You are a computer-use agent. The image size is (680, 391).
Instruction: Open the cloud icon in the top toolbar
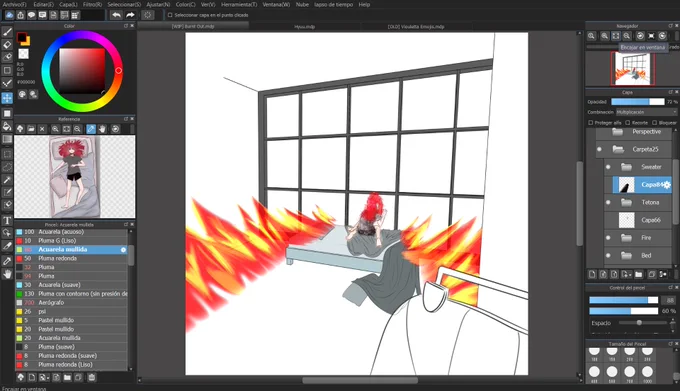[9, 15]
